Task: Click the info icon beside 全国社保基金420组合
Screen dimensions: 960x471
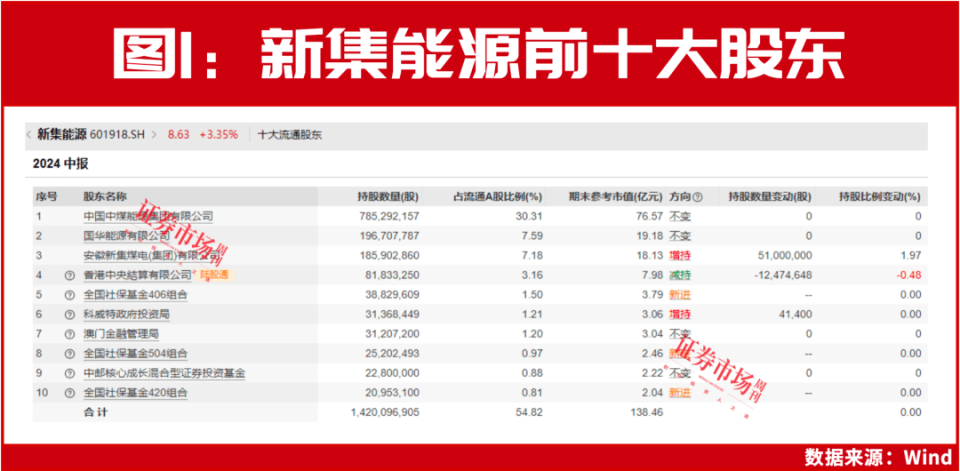Action: point(70,393)
